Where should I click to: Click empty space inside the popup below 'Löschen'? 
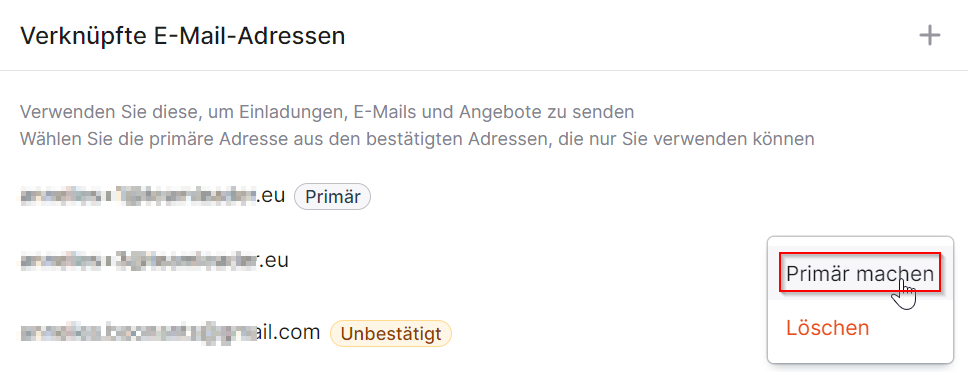tap(860, 353)
